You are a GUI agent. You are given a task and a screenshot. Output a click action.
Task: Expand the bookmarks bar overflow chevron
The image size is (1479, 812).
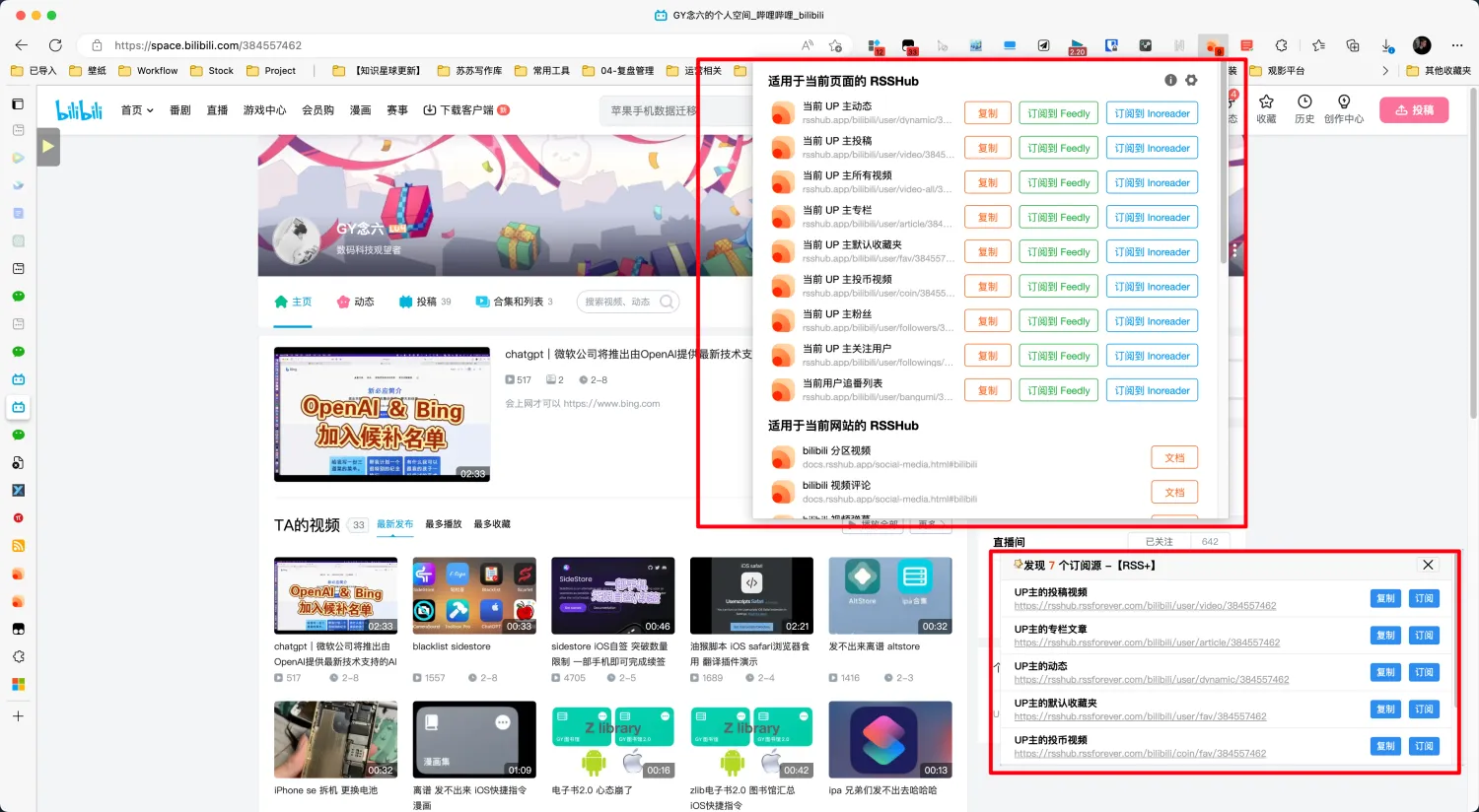tap(1385, 71)
